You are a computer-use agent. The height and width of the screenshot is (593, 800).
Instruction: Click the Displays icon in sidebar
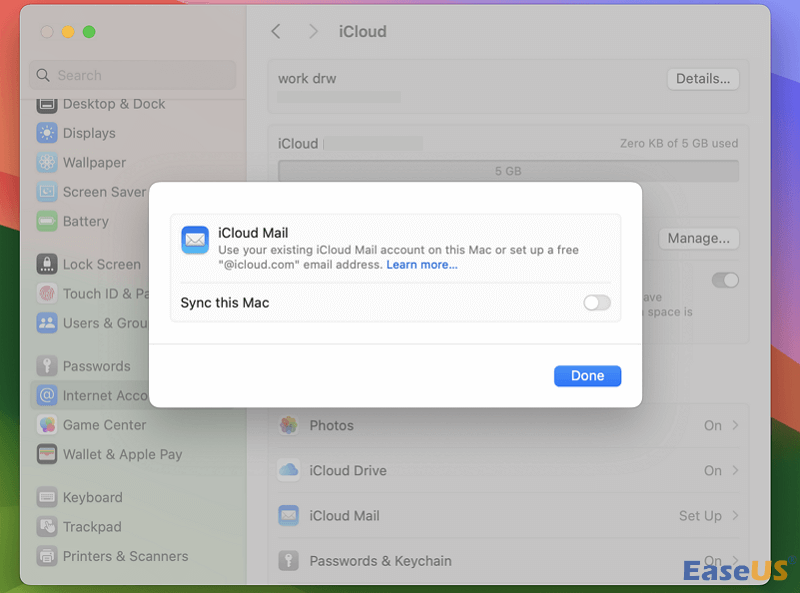[x=47, y=133]
